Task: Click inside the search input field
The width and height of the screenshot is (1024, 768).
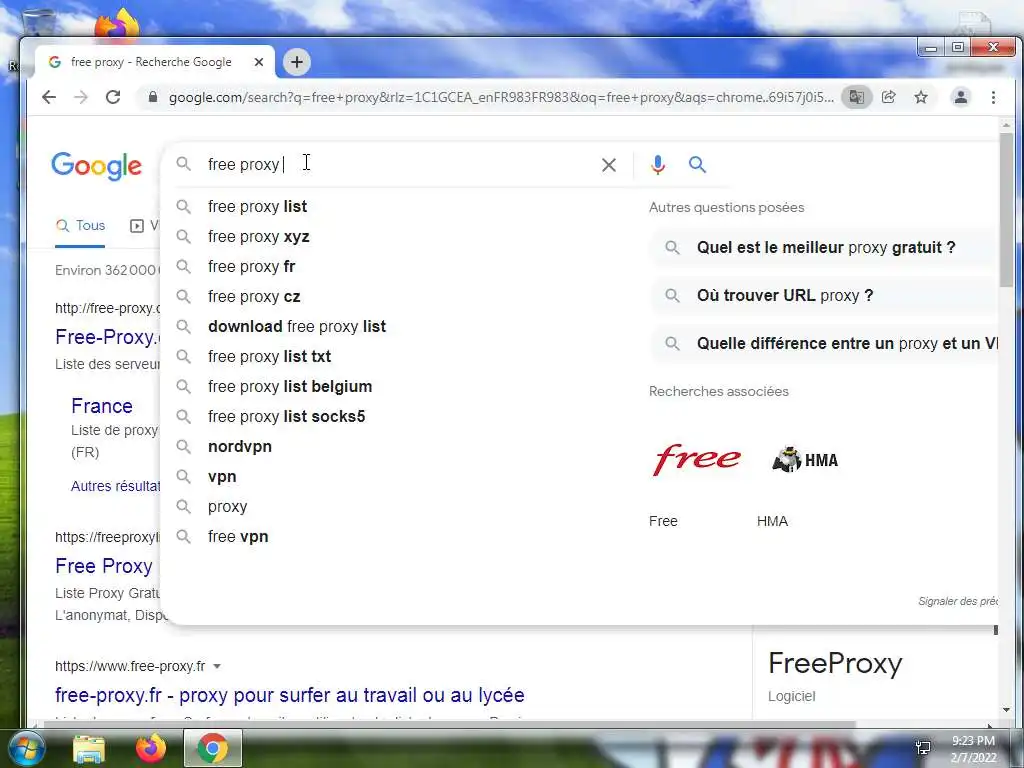Action: coord(398,165)
